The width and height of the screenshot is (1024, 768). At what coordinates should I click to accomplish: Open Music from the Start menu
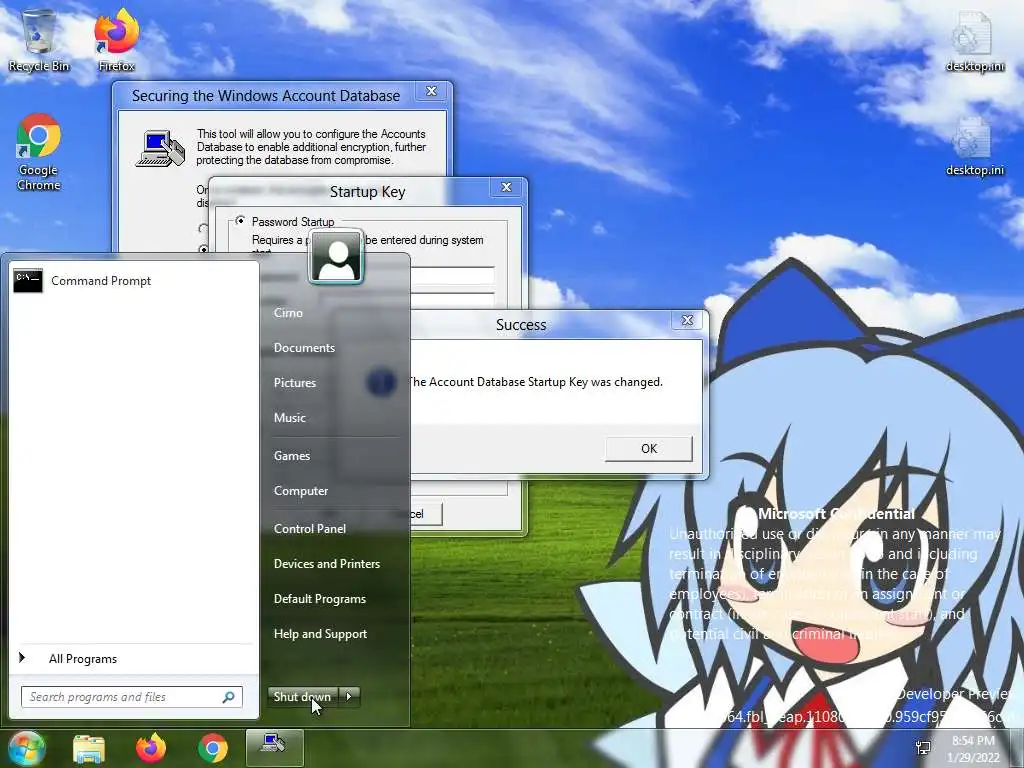(x=289, y=418)
